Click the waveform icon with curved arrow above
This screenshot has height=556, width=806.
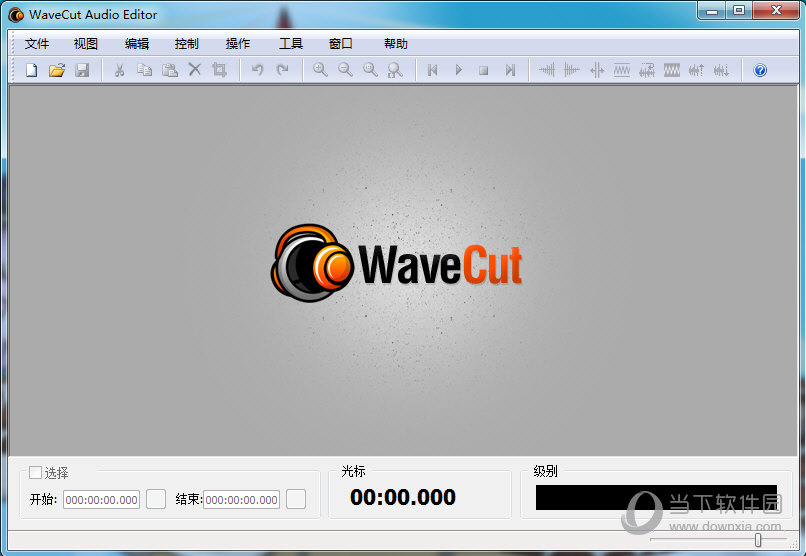(647, 70)
